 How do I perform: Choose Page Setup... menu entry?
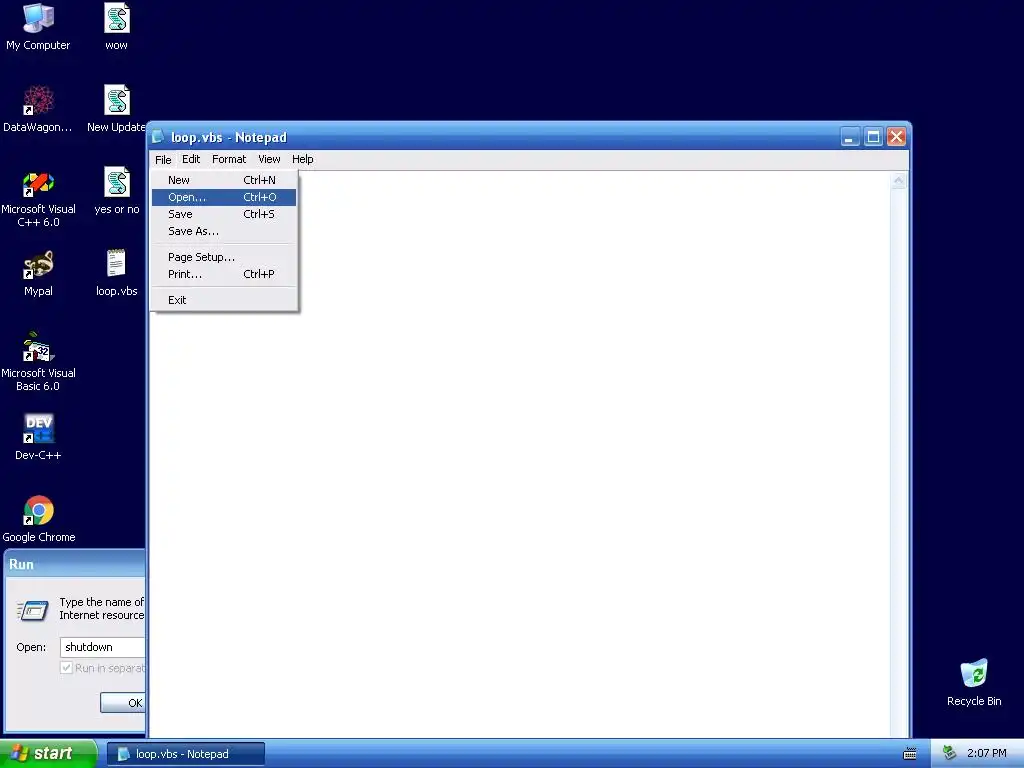(224, 257)
